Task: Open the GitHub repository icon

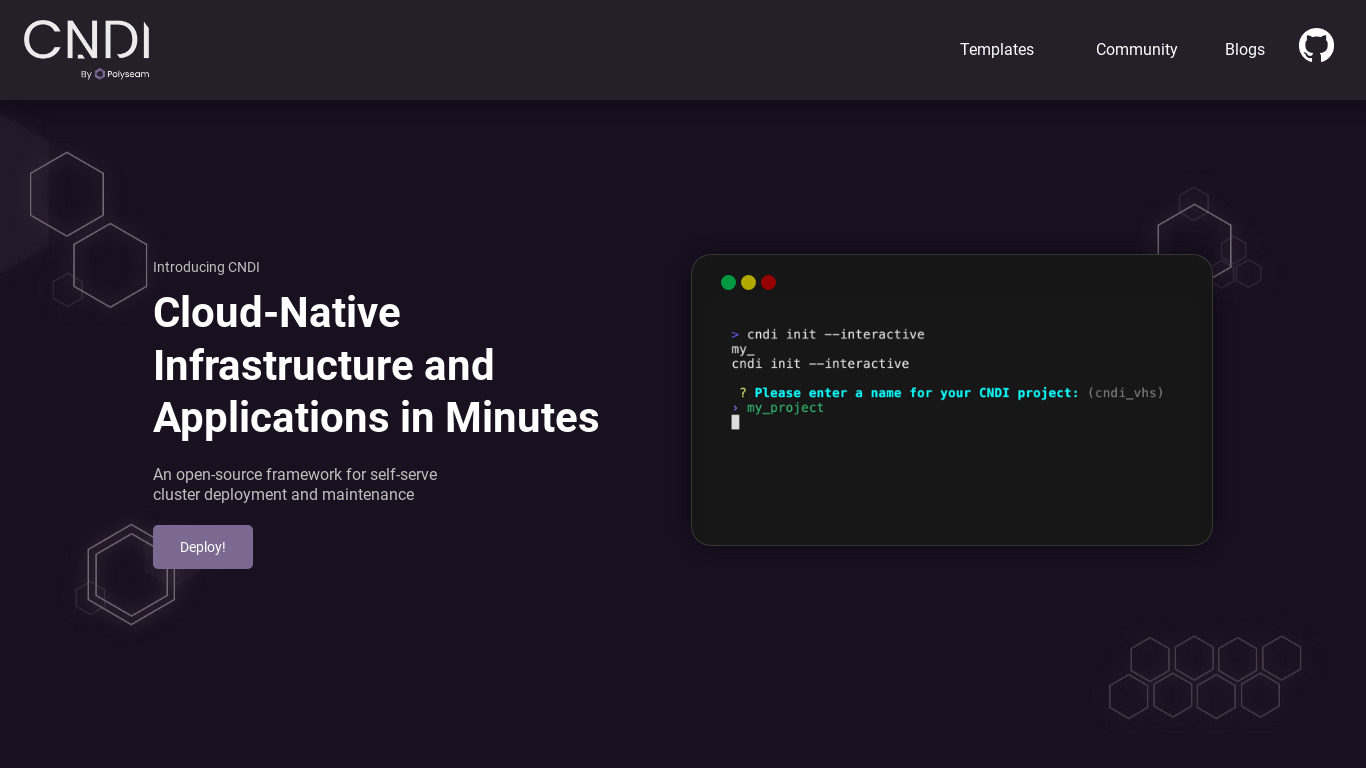Action: tap(1316, 45)
